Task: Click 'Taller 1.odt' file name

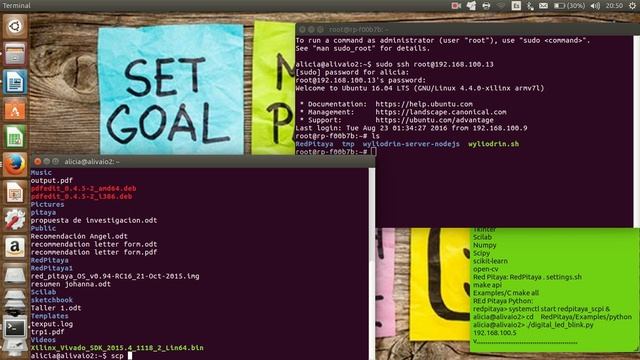Action: tap(56, 308)
